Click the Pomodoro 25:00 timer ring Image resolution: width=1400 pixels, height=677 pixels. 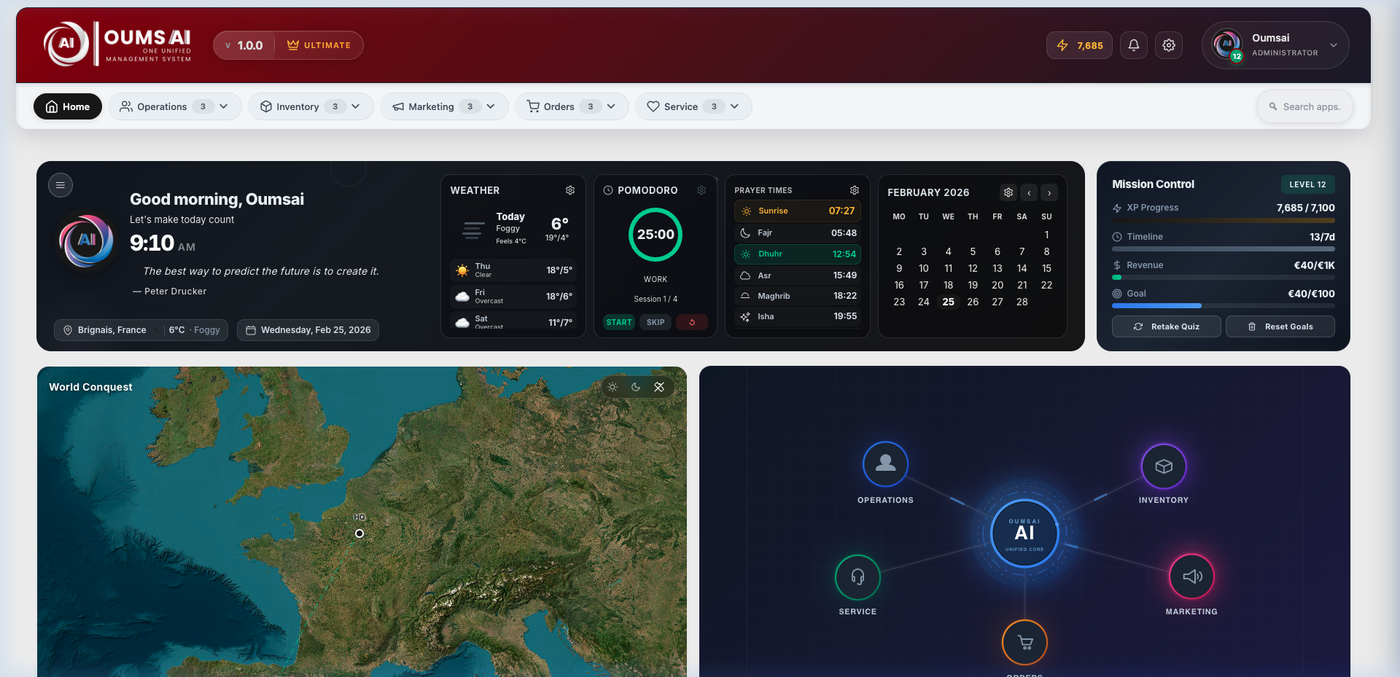[x=655, y=234]
